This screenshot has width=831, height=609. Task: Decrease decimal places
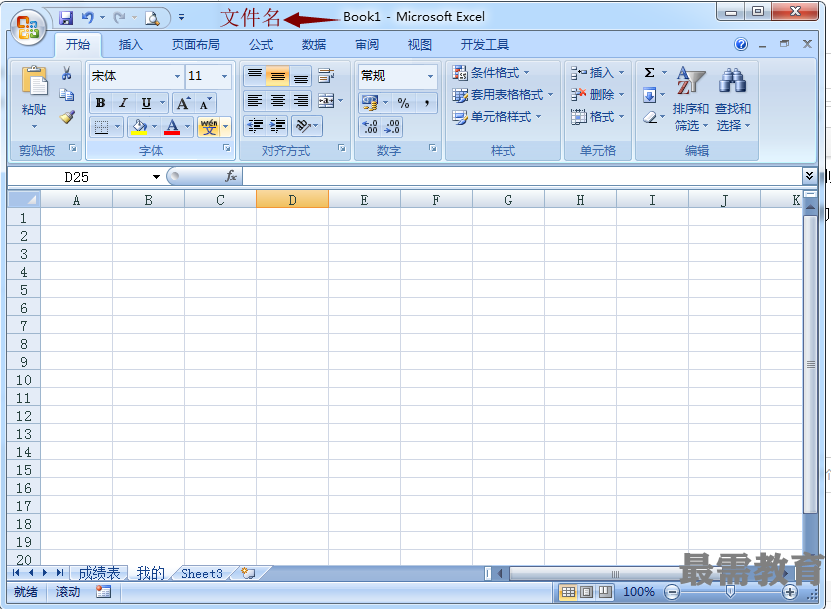(x=392, y=127)
